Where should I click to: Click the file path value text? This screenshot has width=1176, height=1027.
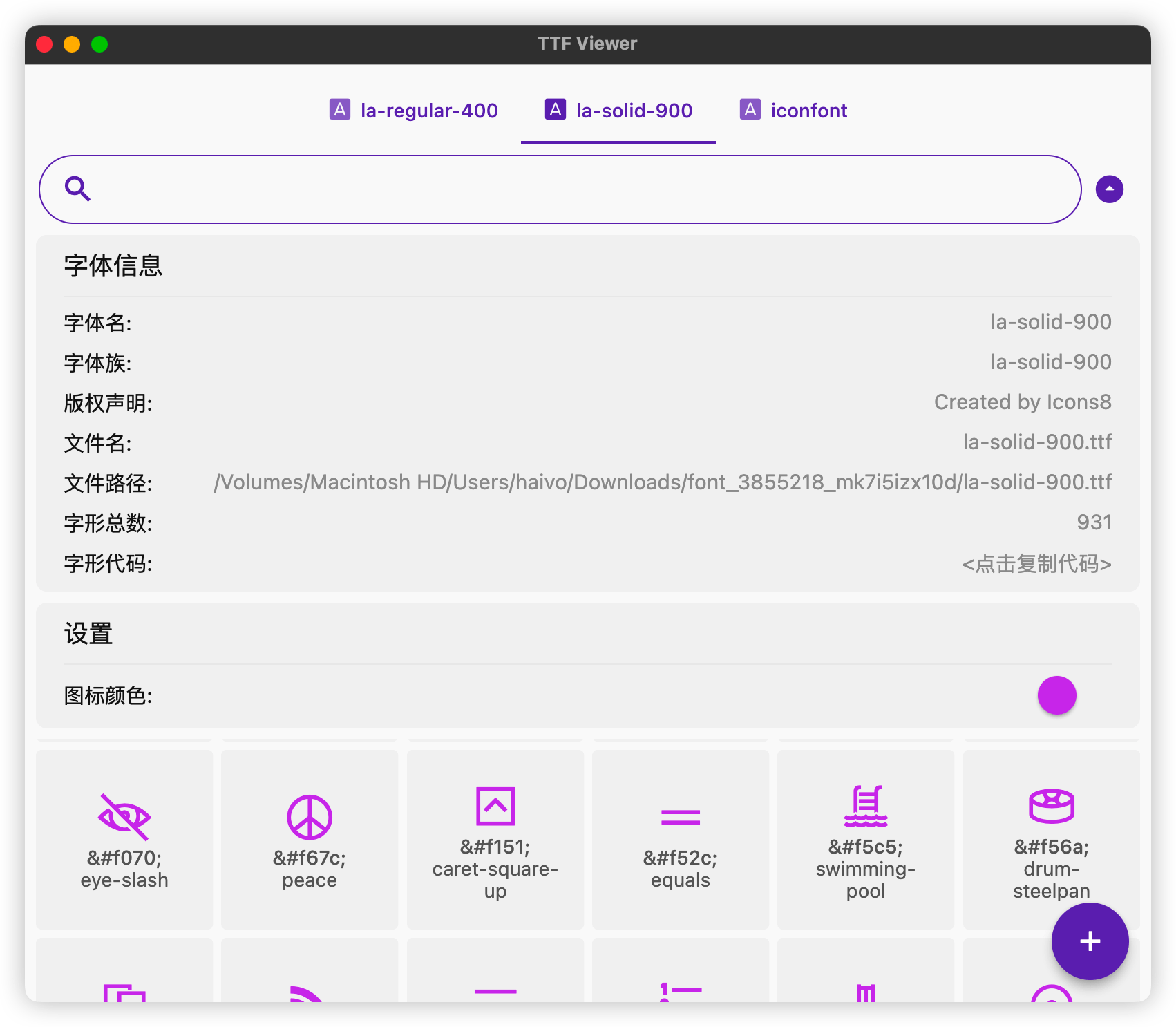coord(663,482)
